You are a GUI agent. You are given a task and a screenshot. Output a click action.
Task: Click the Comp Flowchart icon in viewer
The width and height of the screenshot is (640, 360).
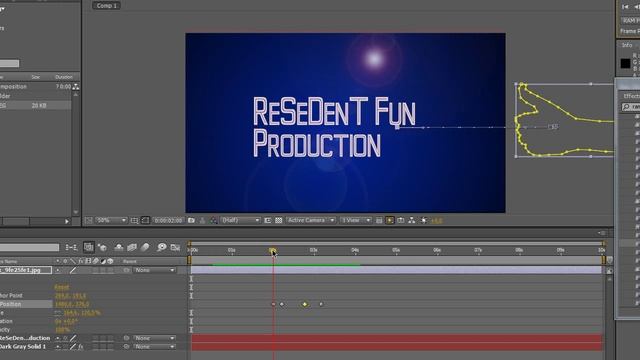[x=412, y=220]
